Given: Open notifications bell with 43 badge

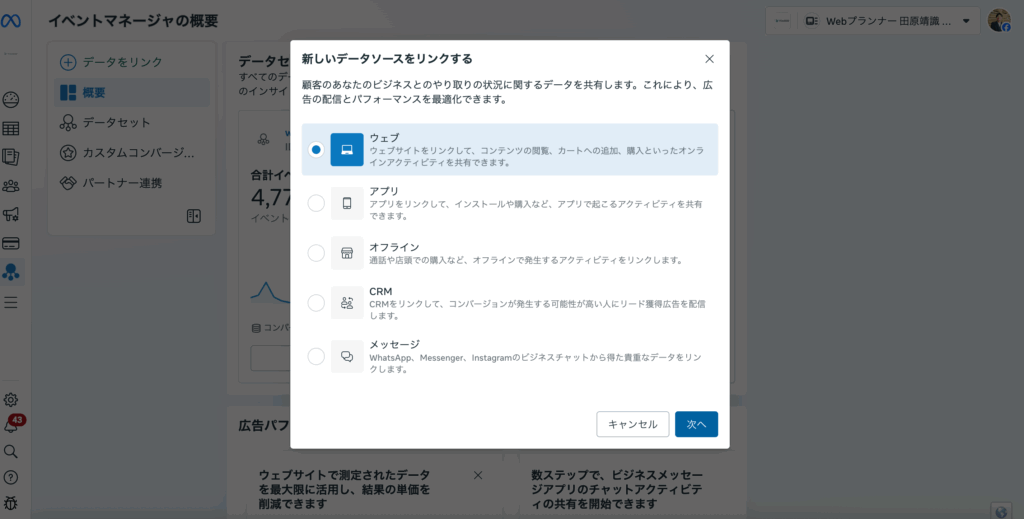Looking at the screenshot, I should [x=12, y=426].
